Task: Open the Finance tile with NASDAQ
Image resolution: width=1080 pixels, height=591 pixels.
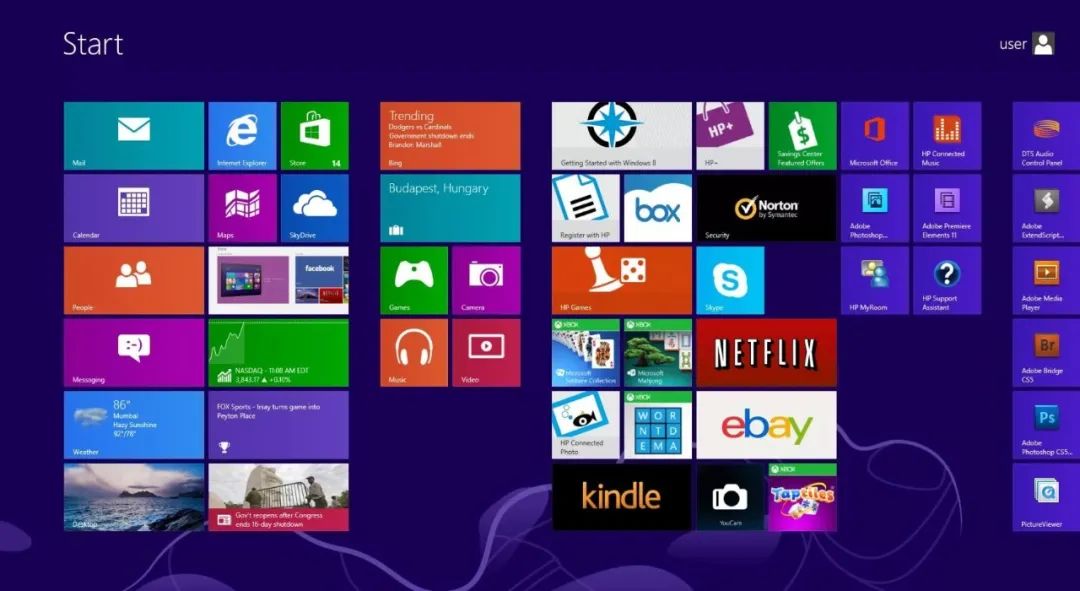Action: [x=278, y=353]
